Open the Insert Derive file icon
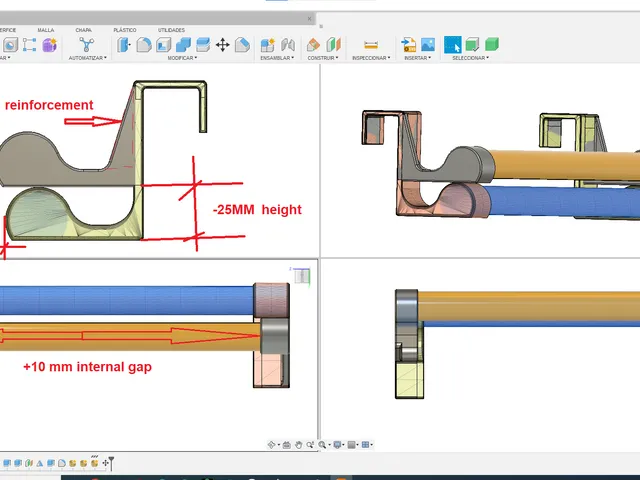 pyautogui.click(x=408, y=44)
